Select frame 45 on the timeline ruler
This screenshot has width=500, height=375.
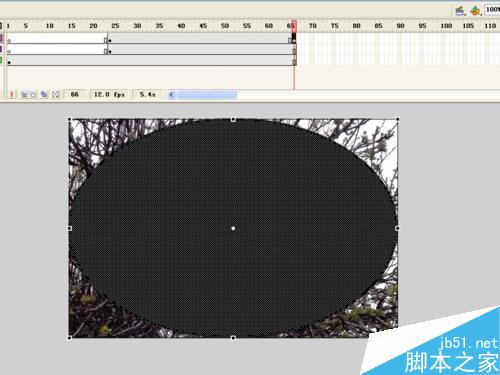coord(203,26)
